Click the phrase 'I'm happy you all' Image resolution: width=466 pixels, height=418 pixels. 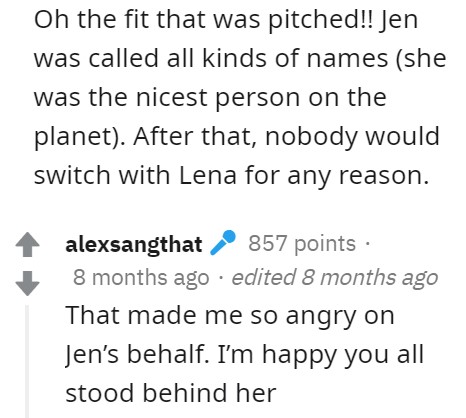point(320,354)
